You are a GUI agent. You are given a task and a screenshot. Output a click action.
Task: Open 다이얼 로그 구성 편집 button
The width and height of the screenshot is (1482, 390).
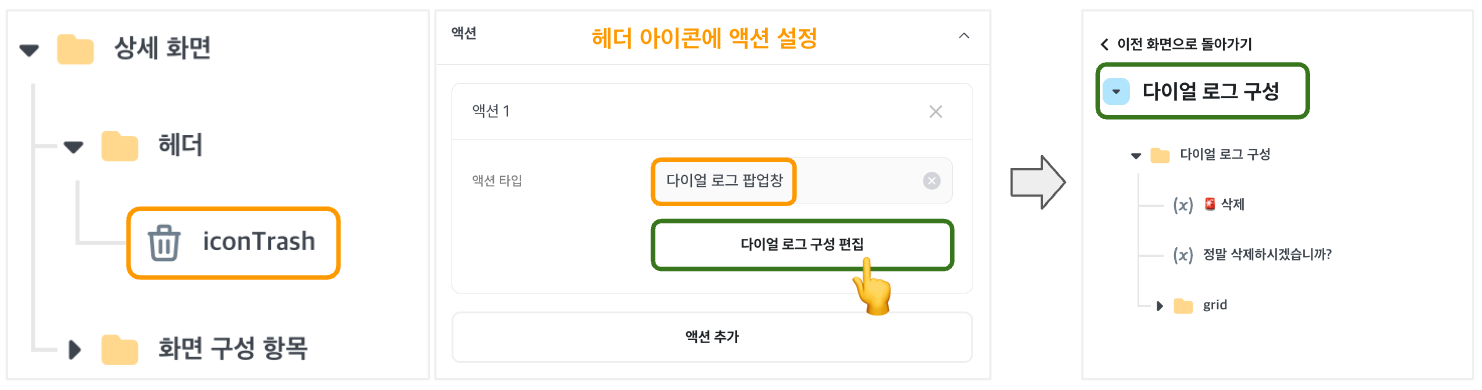[x=802, y=244]
